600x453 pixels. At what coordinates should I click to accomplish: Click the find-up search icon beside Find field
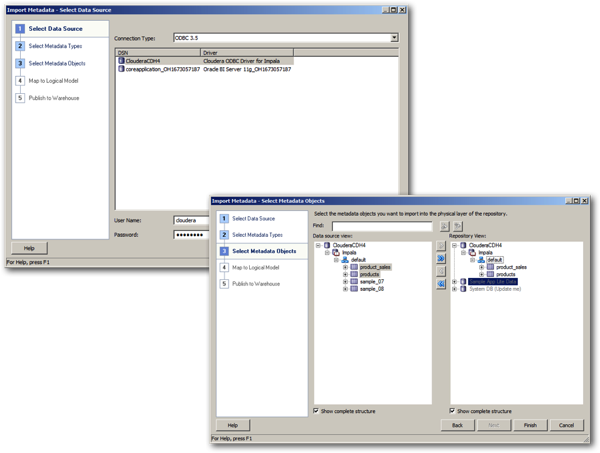[458, 226]
